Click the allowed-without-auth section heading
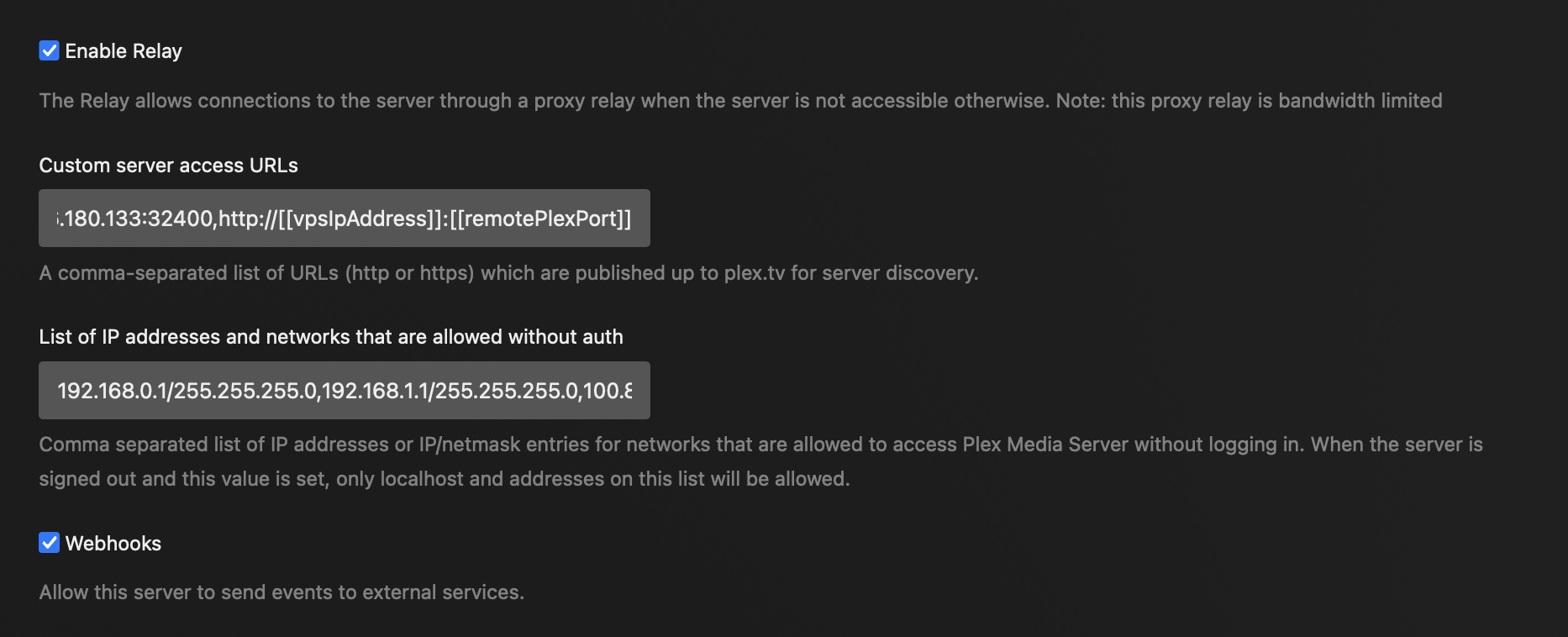1568x637 pixels. point(331,336)
